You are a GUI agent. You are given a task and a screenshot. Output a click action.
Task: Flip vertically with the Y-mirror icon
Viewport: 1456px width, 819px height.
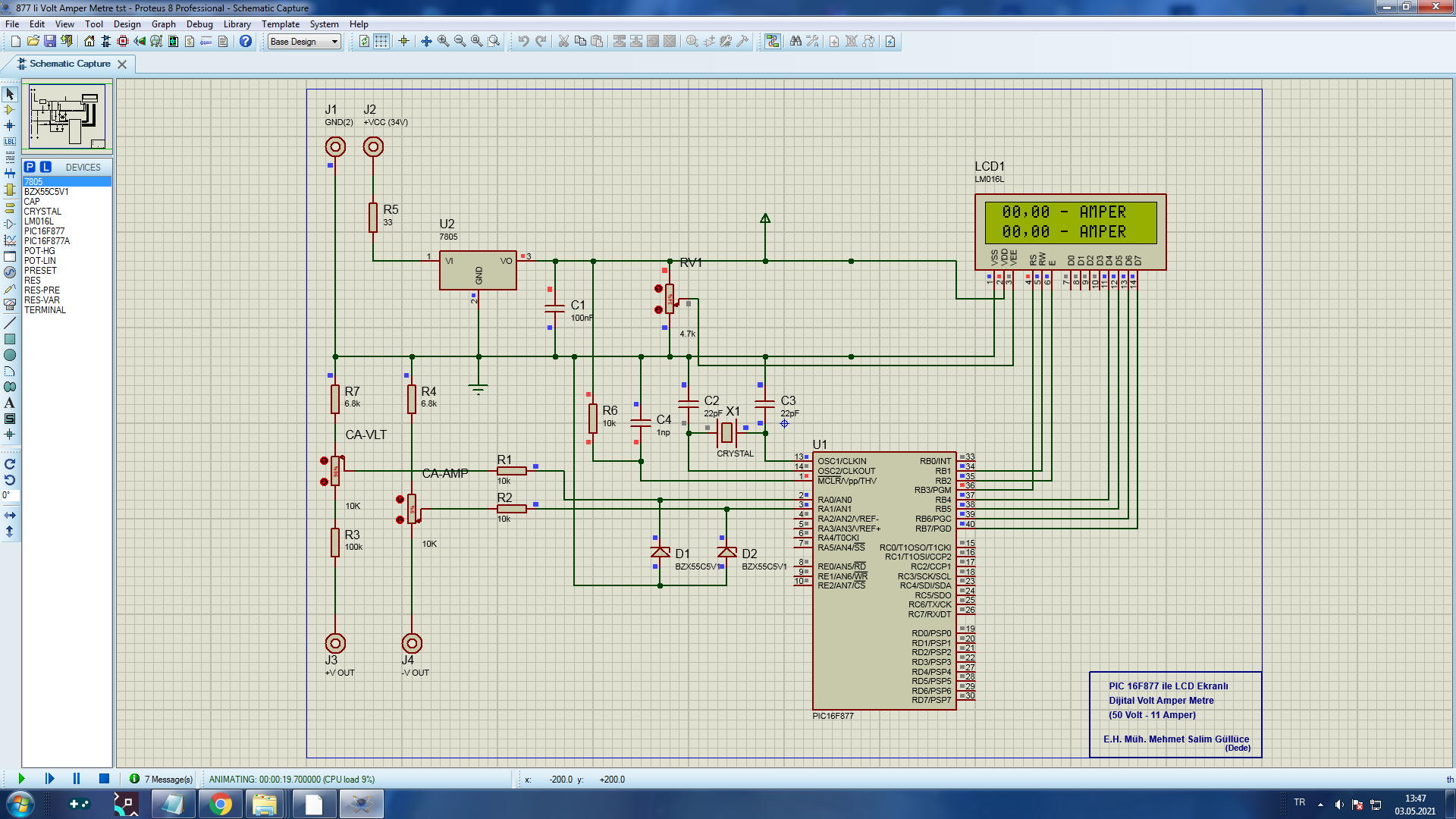coord(10,532)
